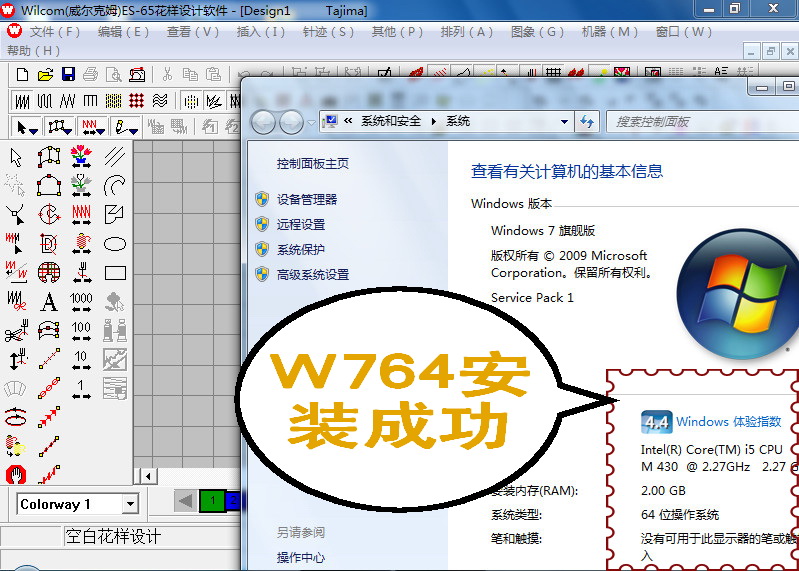
Task: Open address bar history dropdown in Control Panel
Action: click(x=564, y=122)
